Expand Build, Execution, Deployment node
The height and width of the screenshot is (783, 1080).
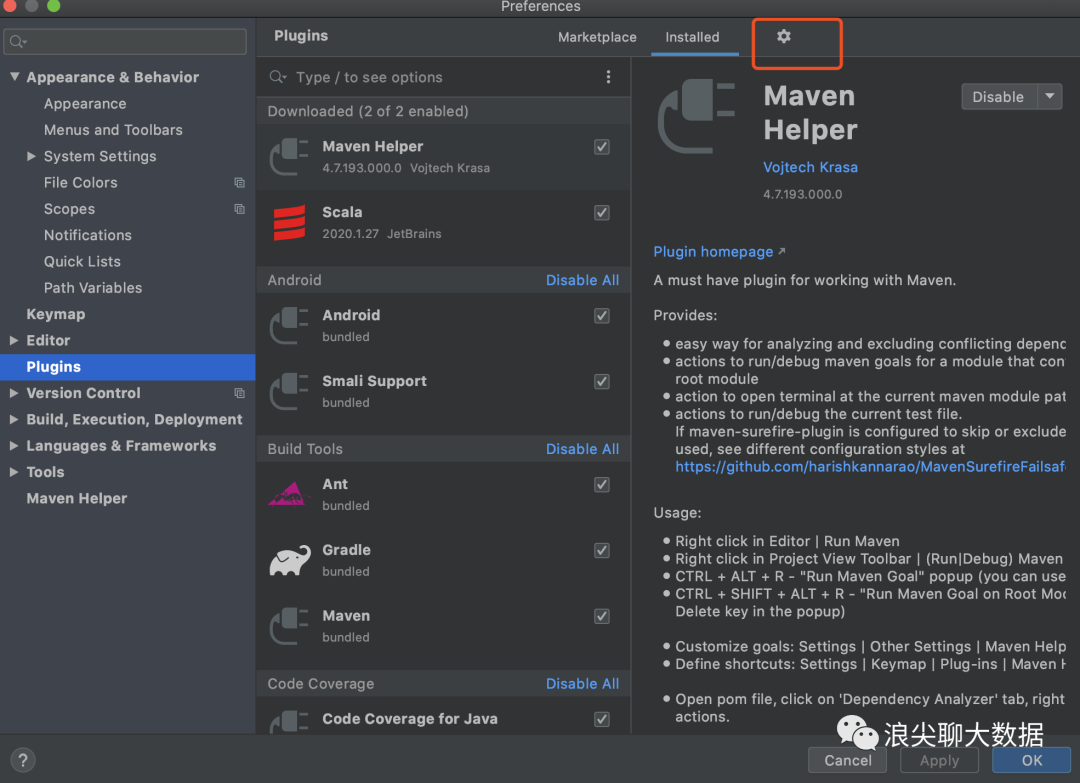point(14,419)
